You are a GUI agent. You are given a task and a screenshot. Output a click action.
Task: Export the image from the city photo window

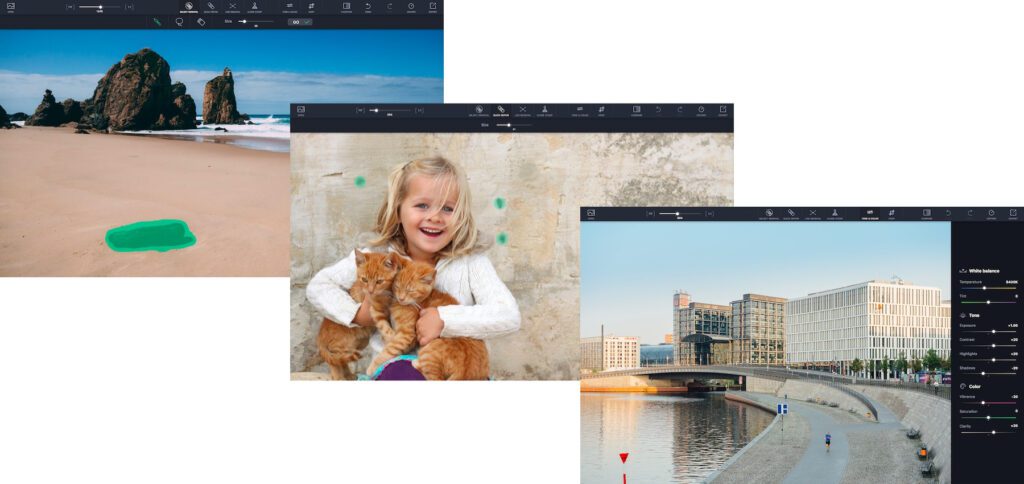click(1012, 214)
